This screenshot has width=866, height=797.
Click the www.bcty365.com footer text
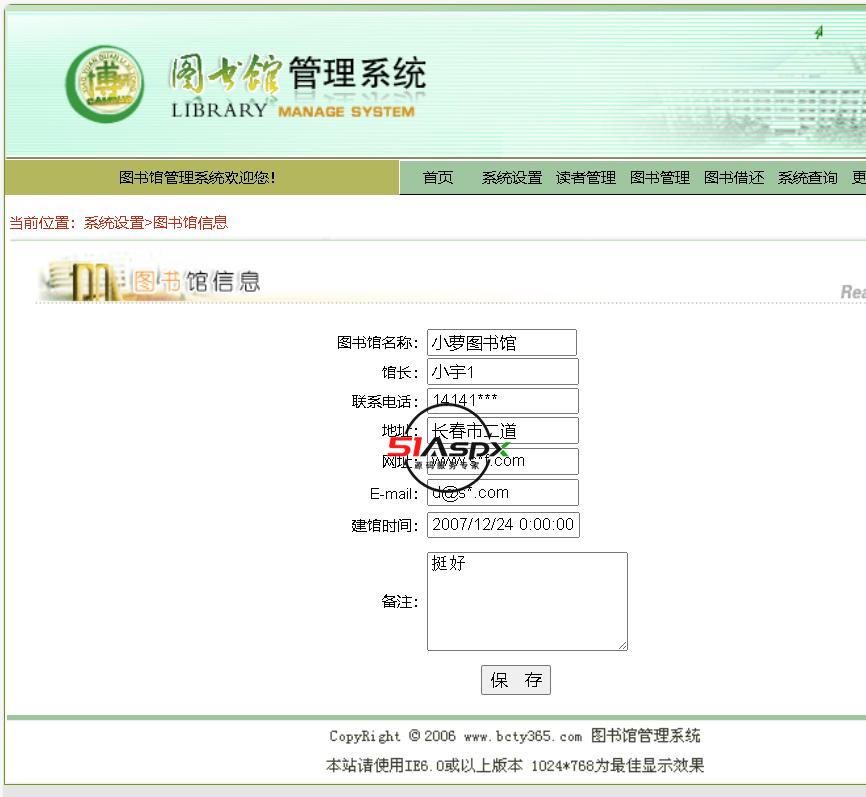(523, 736)
